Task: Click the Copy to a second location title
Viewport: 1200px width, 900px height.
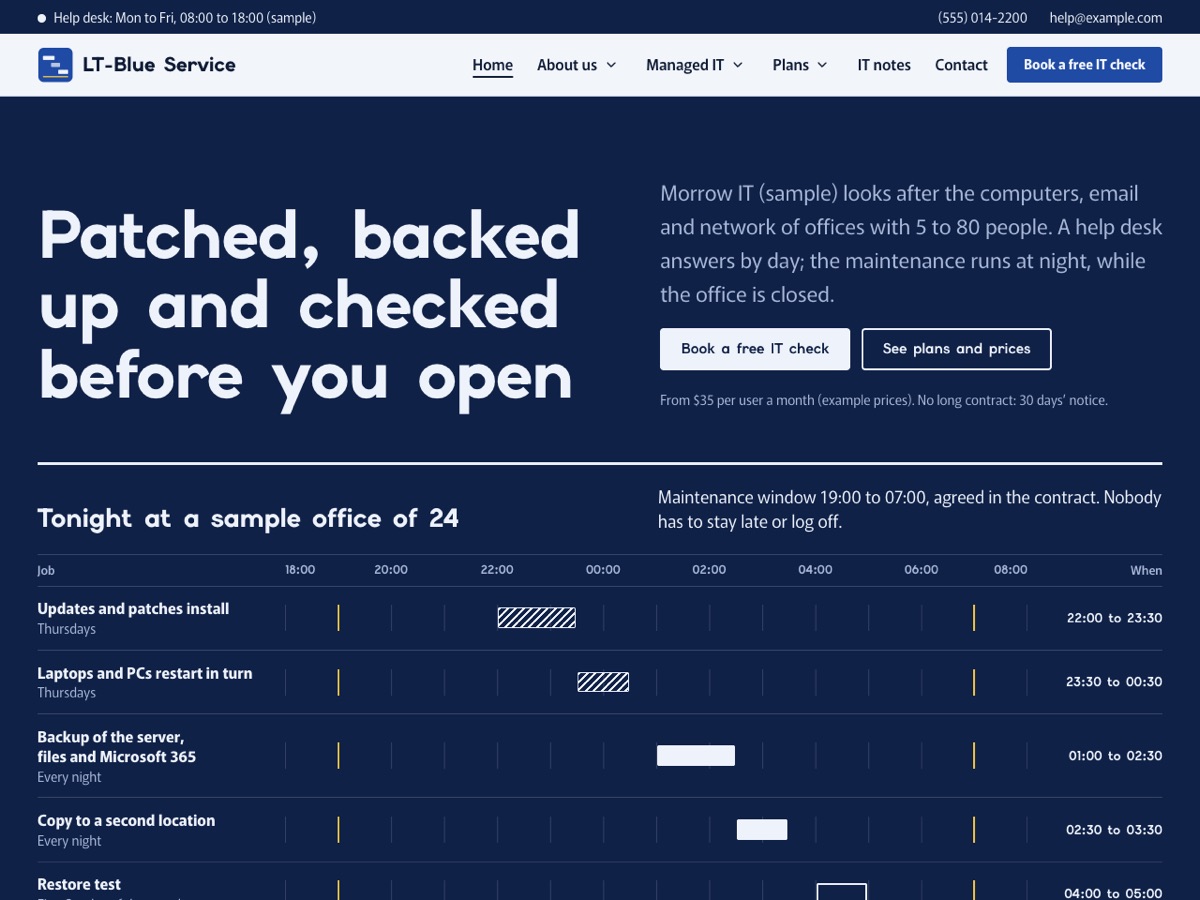Action: point(126,821)
